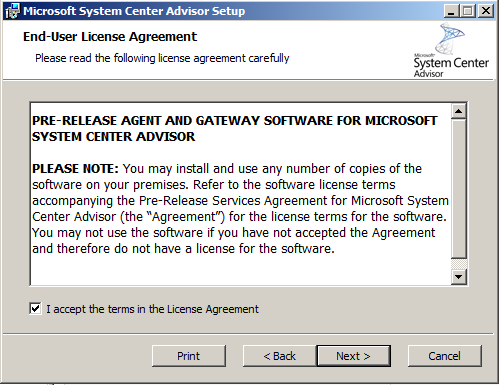Screen dimensions: 499x385
Task: Click the PRE-RELEASE AGENT heading in the license
Action: pyautogui.click(x=234, y=129)
